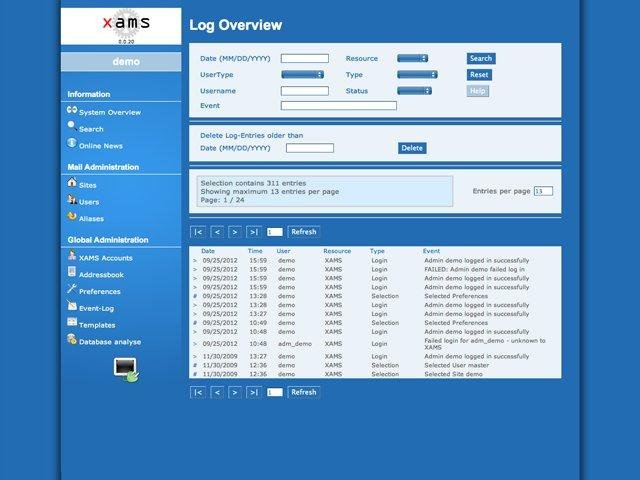Click the System Overview glasses icon
The height and width of the screenshot is (480, 640).
tap(72, 110)
